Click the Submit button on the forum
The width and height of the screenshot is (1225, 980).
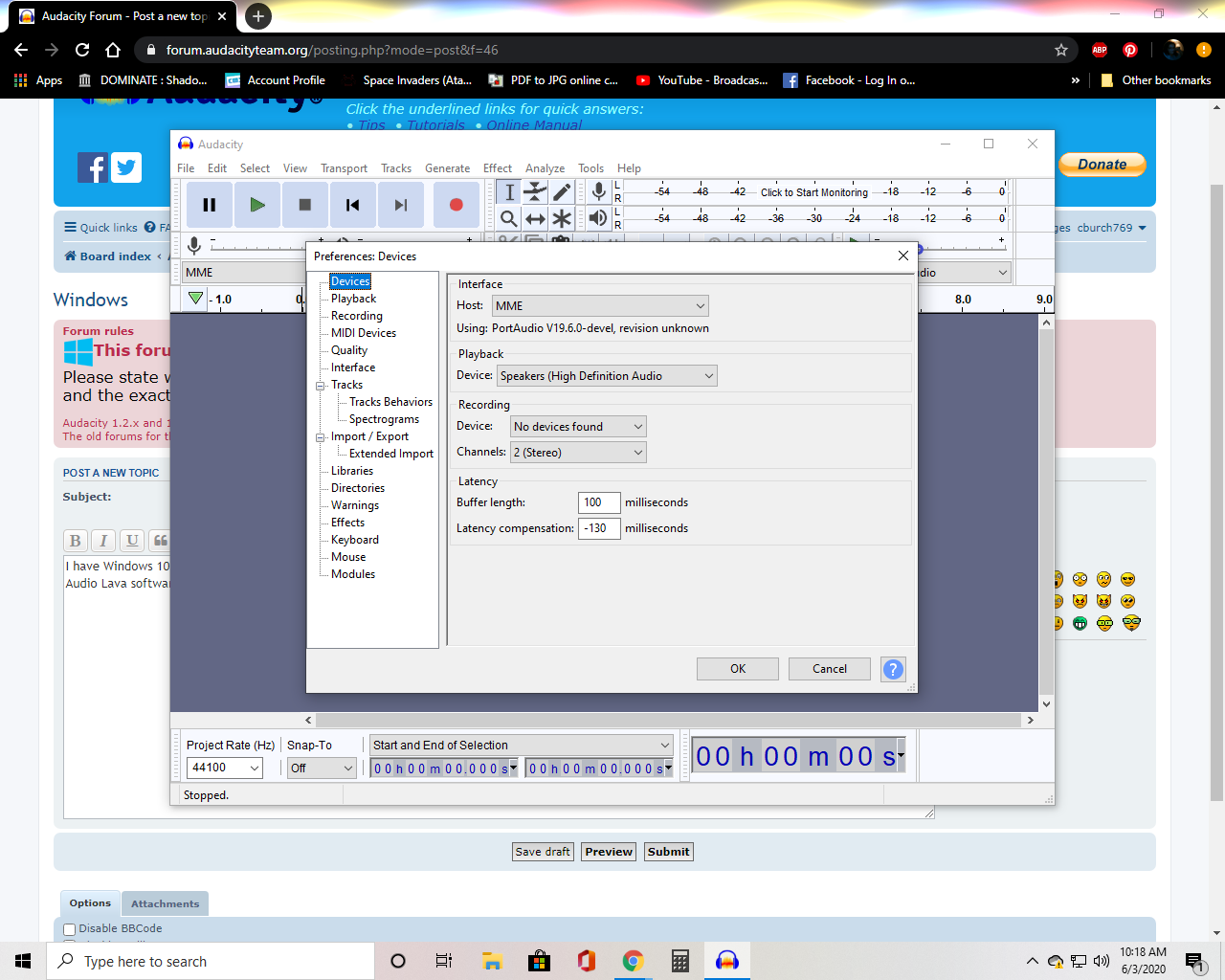coord(668,852)
